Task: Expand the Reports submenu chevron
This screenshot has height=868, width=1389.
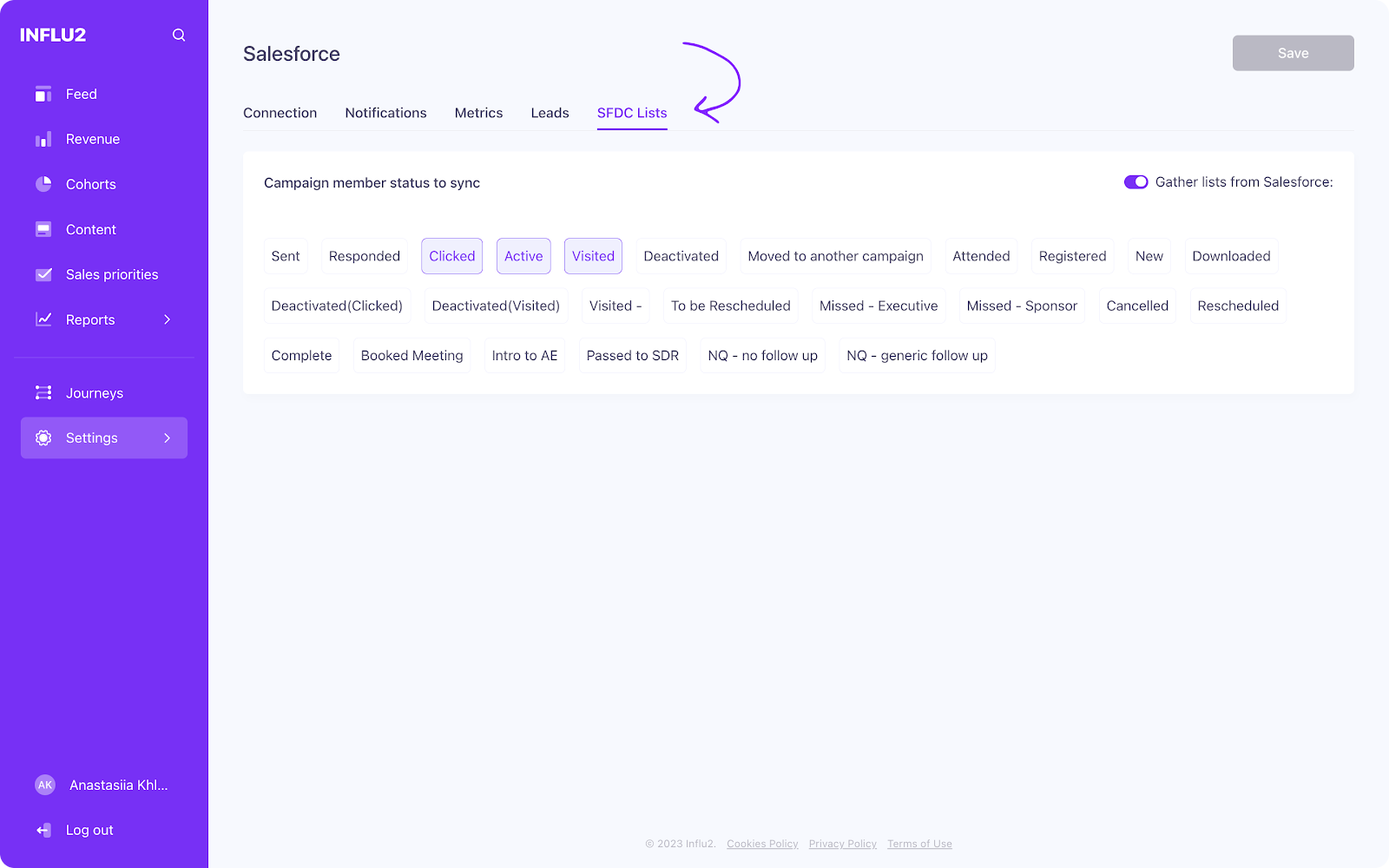Action: pyautogui.click(x=168, y=319)
